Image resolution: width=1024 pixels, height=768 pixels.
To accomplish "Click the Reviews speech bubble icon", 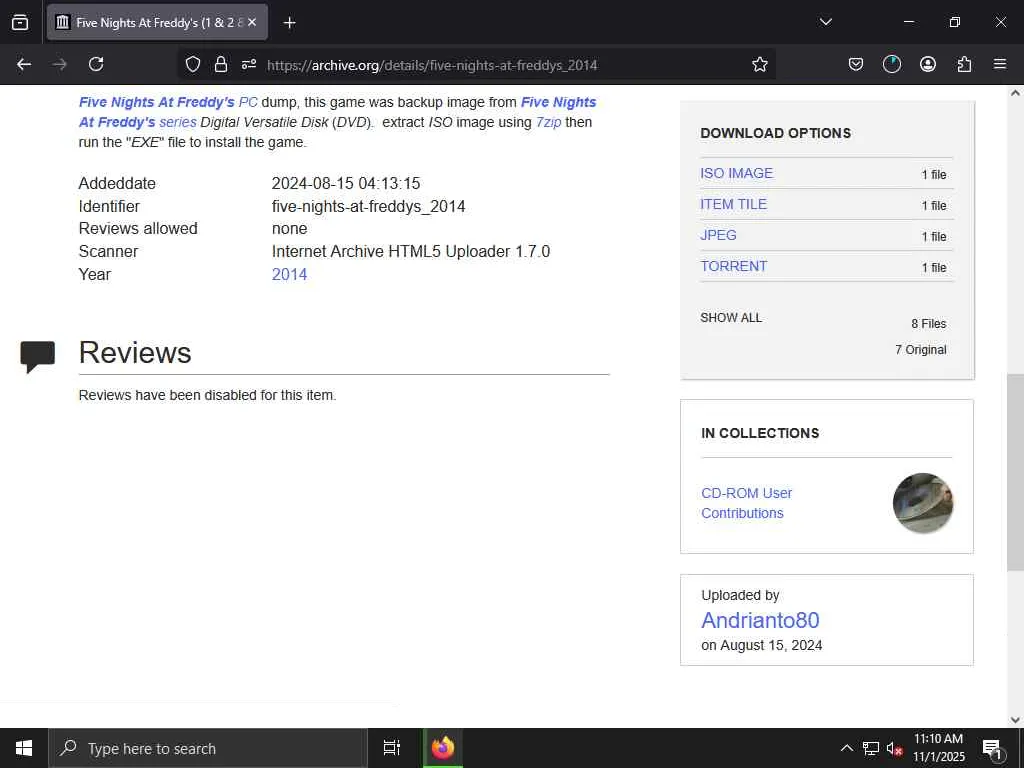I will tap(37, 357).
